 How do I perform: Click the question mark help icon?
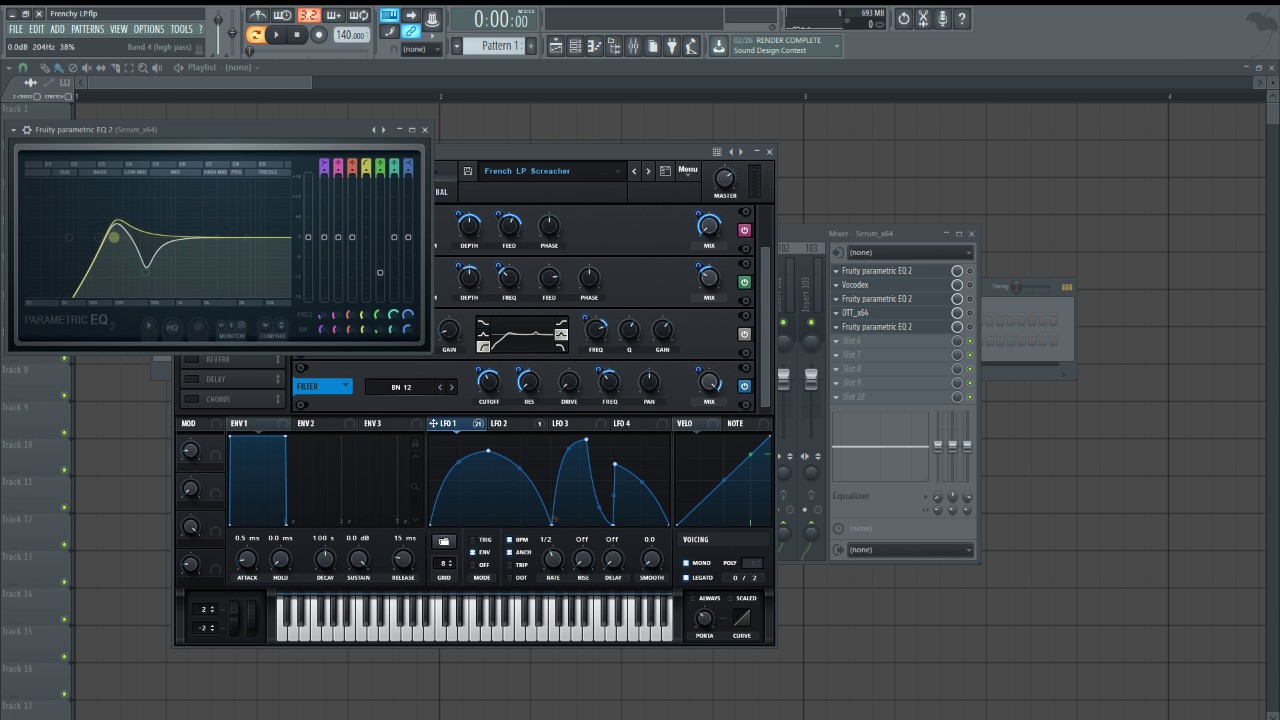pyautogui.click(x=961, y=18)
